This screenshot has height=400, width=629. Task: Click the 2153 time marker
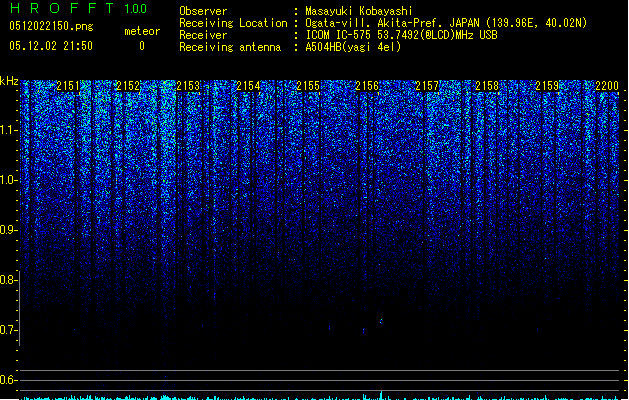(x=188, y=86)
